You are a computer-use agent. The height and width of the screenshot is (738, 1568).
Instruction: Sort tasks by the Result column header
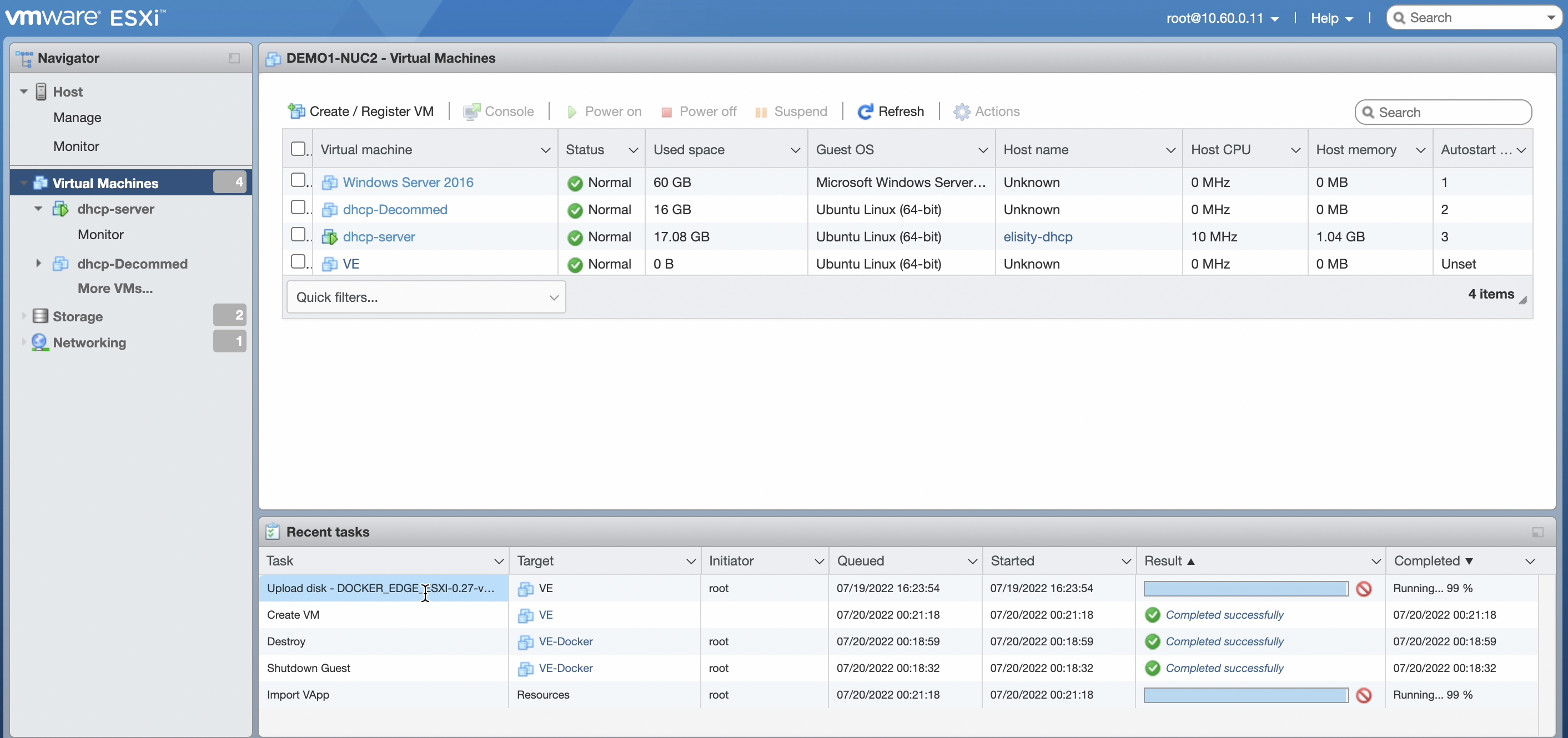[1169, 562]
